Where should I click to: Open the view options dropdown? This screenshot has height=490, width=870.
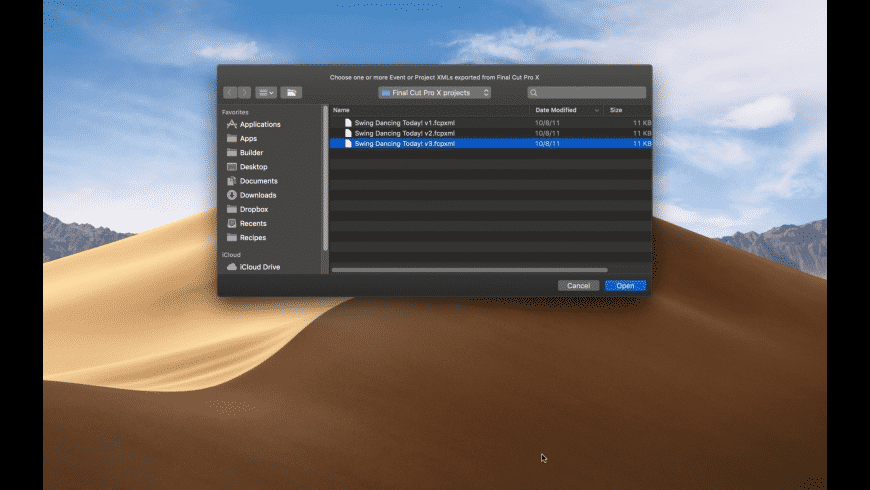pos(266,93)
